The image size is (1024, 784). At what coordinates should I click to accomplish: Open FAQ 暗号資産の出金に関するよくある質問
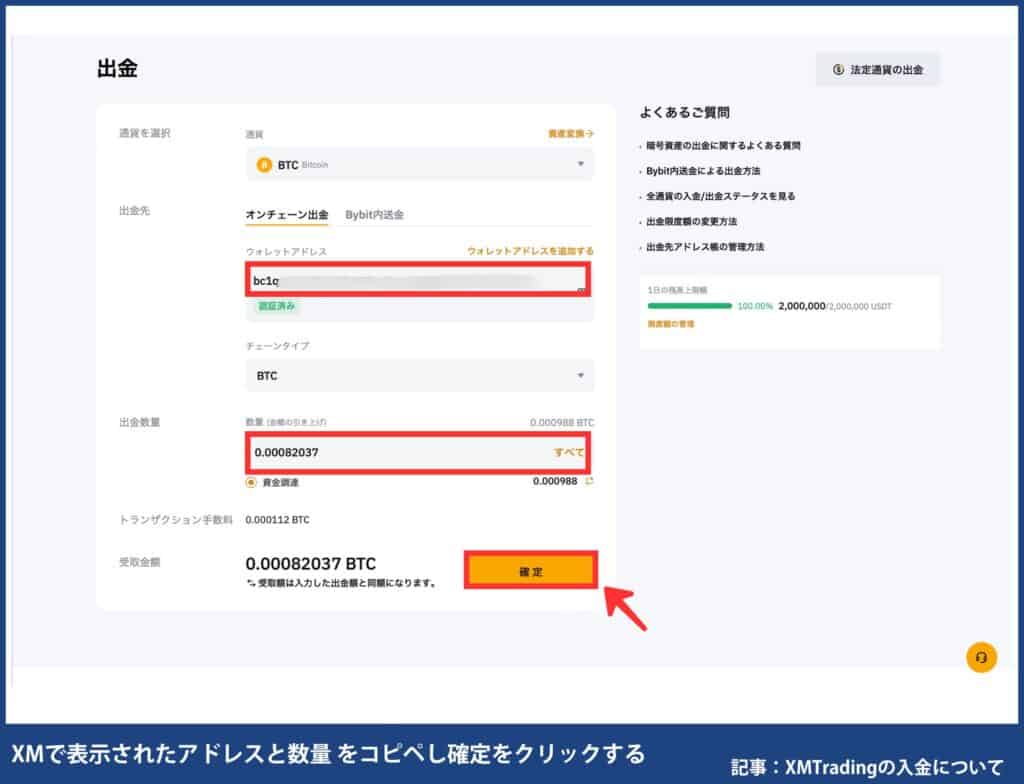coord(723,146)
